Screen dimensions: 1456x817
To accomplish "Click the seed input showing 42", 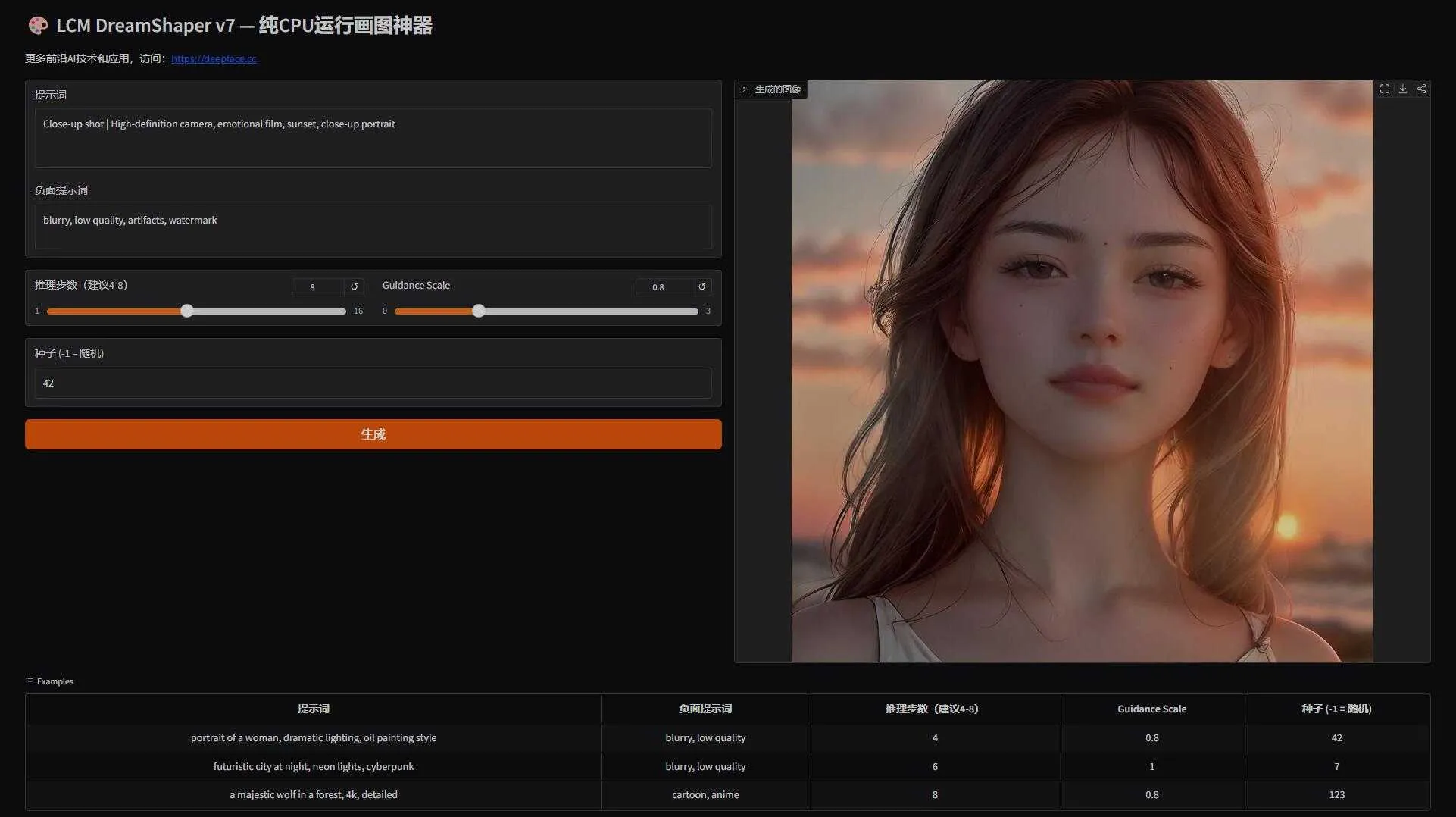I will 373,383.
